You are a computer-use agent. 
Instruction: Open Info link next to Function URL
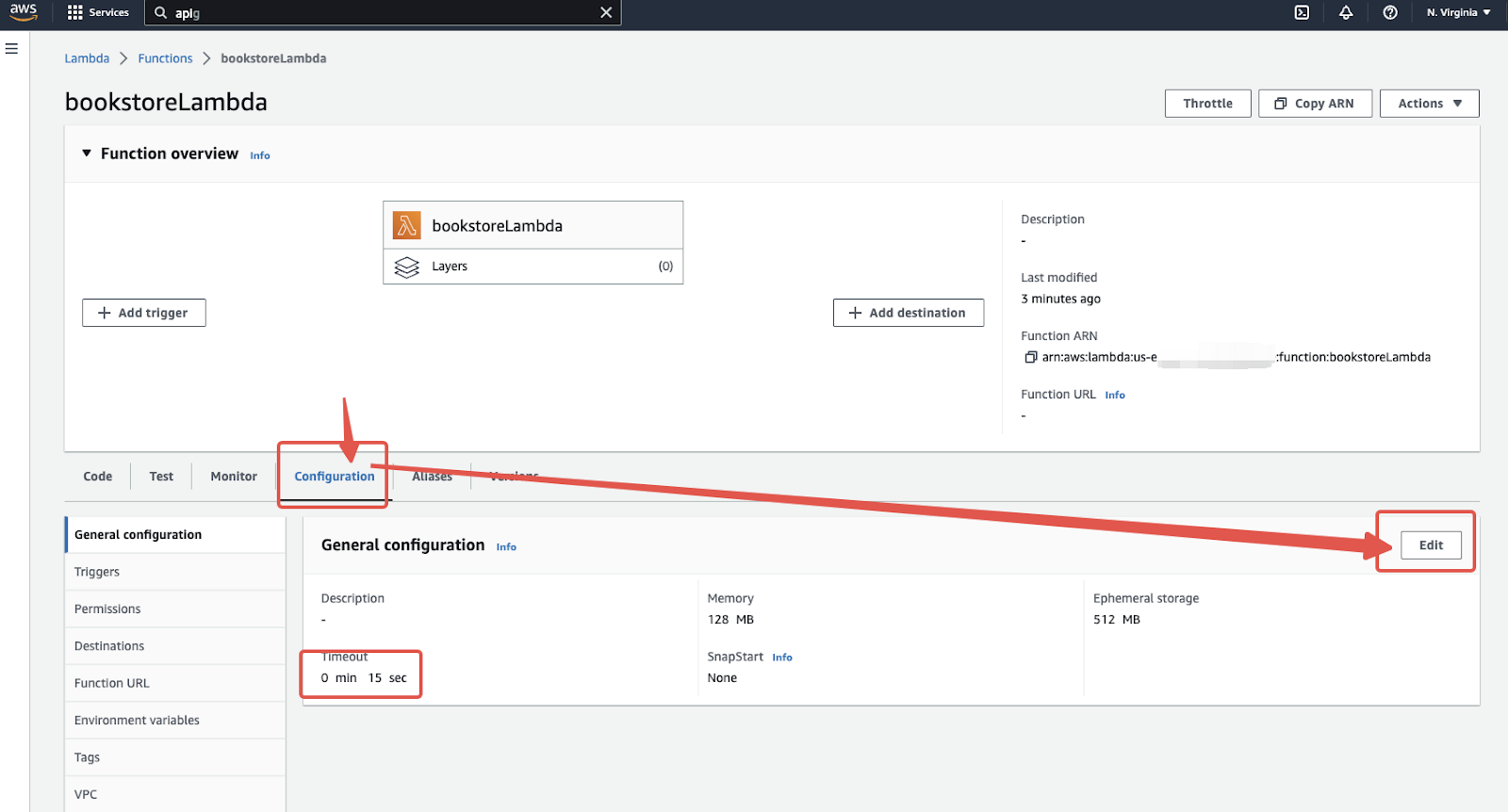pyautogui.click(x=1115, y=396)
